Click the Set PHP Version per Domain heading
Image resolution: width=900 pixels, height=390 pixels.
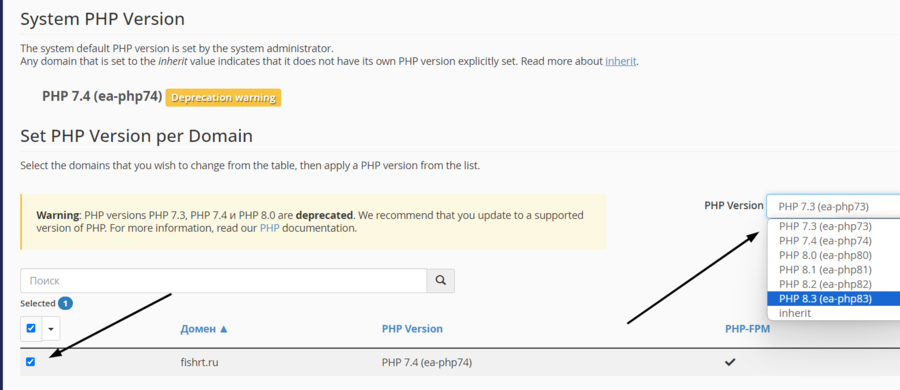pos(137,136)
